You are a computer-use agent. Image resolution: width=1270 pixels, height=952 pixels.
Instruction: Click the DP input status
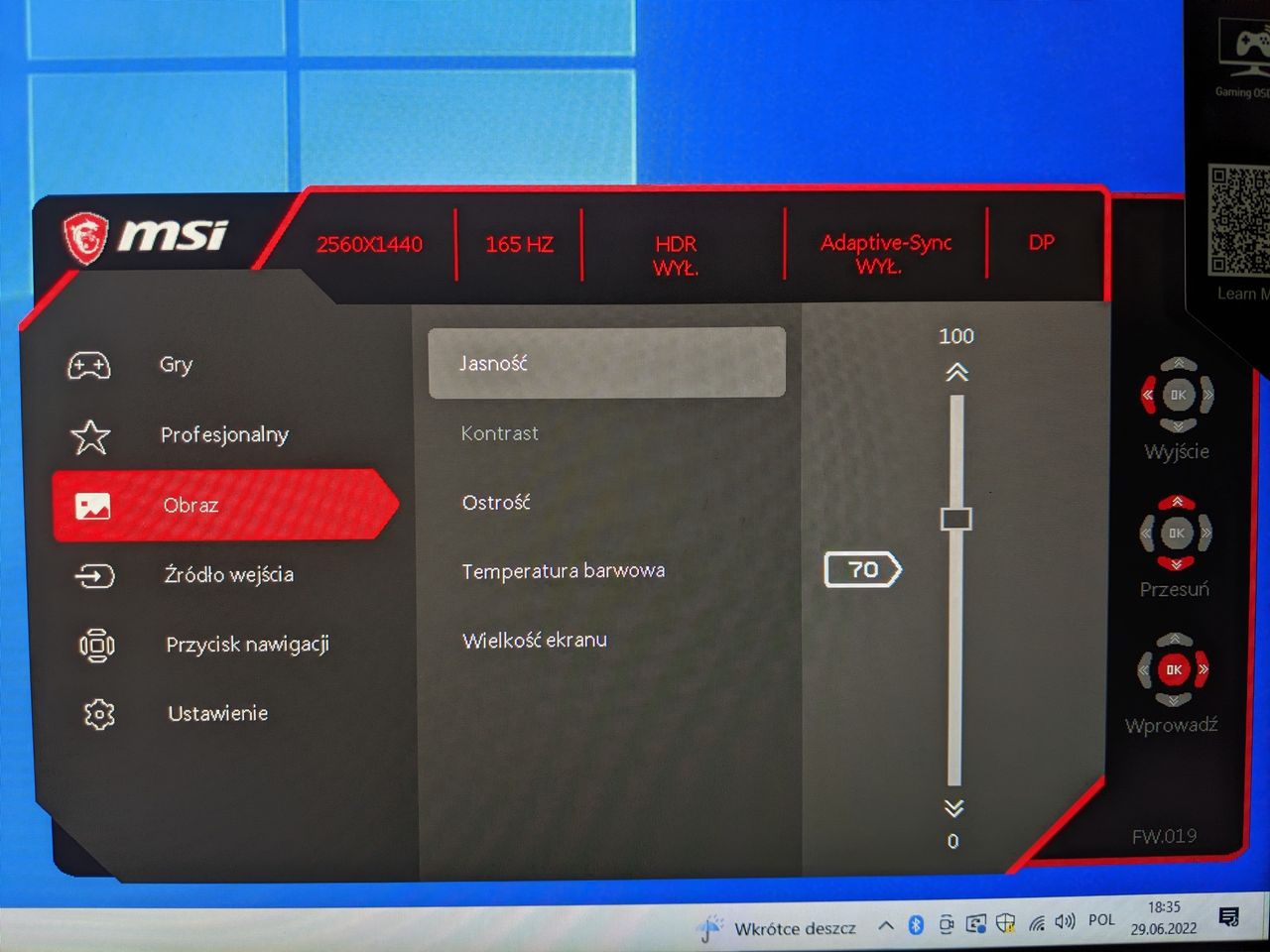pos(1042,242)
